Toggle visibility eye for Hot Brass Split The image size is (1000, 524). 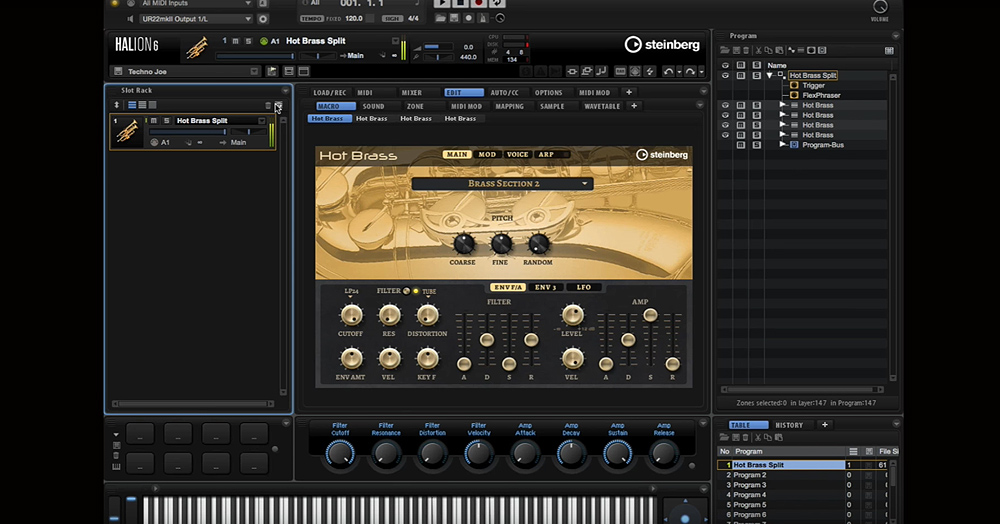coord(726,75)
